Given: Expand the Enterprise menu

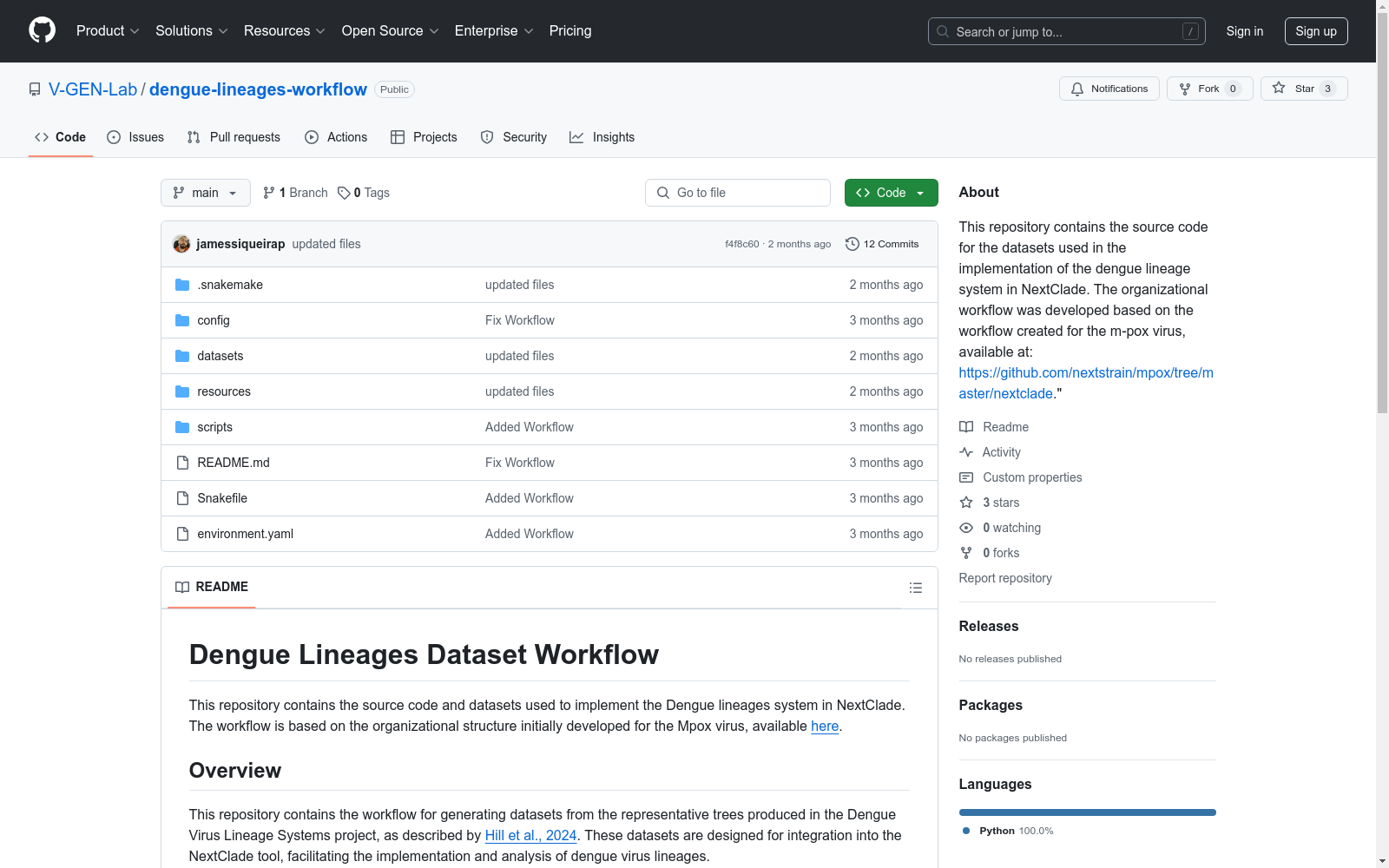Looking at the screenshot, I should tap(494, 30).
